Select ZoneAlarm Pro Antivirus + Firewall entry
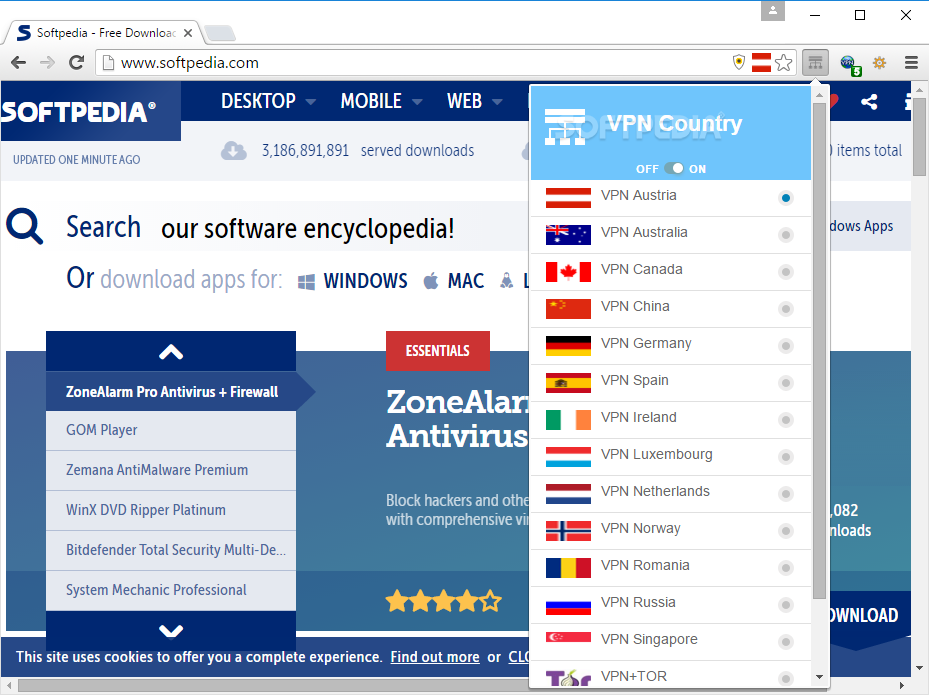 171,392
